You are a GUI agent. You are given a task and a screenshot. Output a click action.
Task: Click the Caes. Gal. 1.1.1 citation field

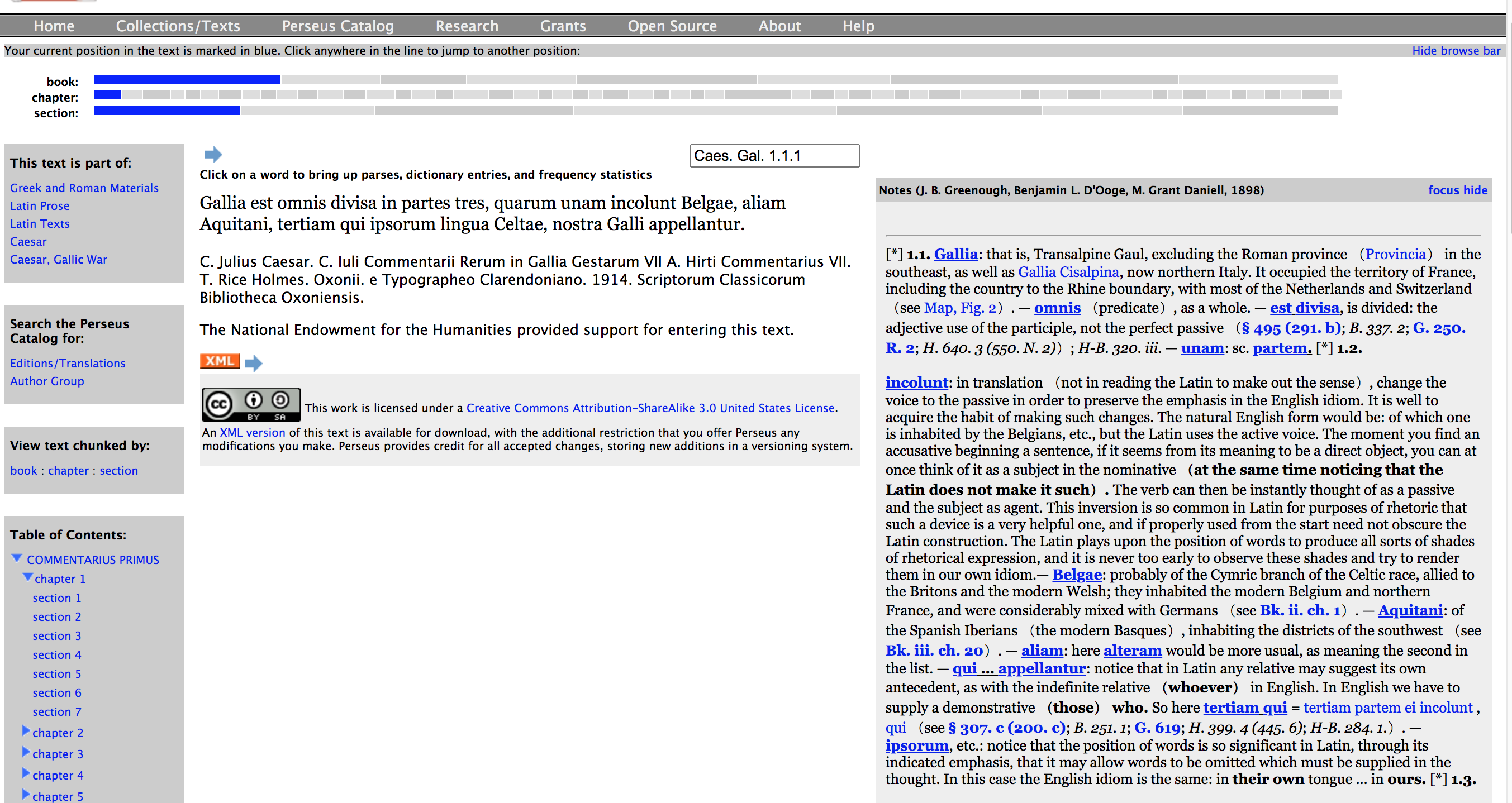pos(774,155)
